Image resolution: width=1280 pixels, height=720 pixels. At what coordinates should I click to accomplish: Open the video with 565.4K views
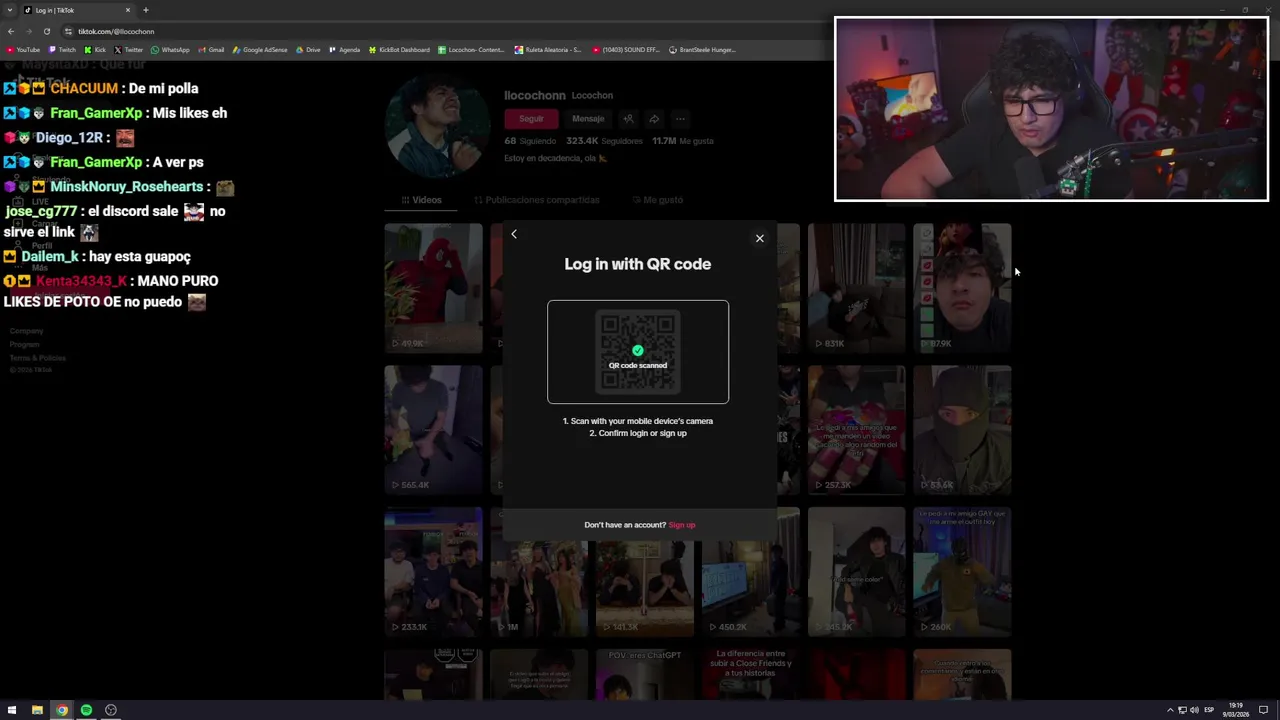pos(433,430)
